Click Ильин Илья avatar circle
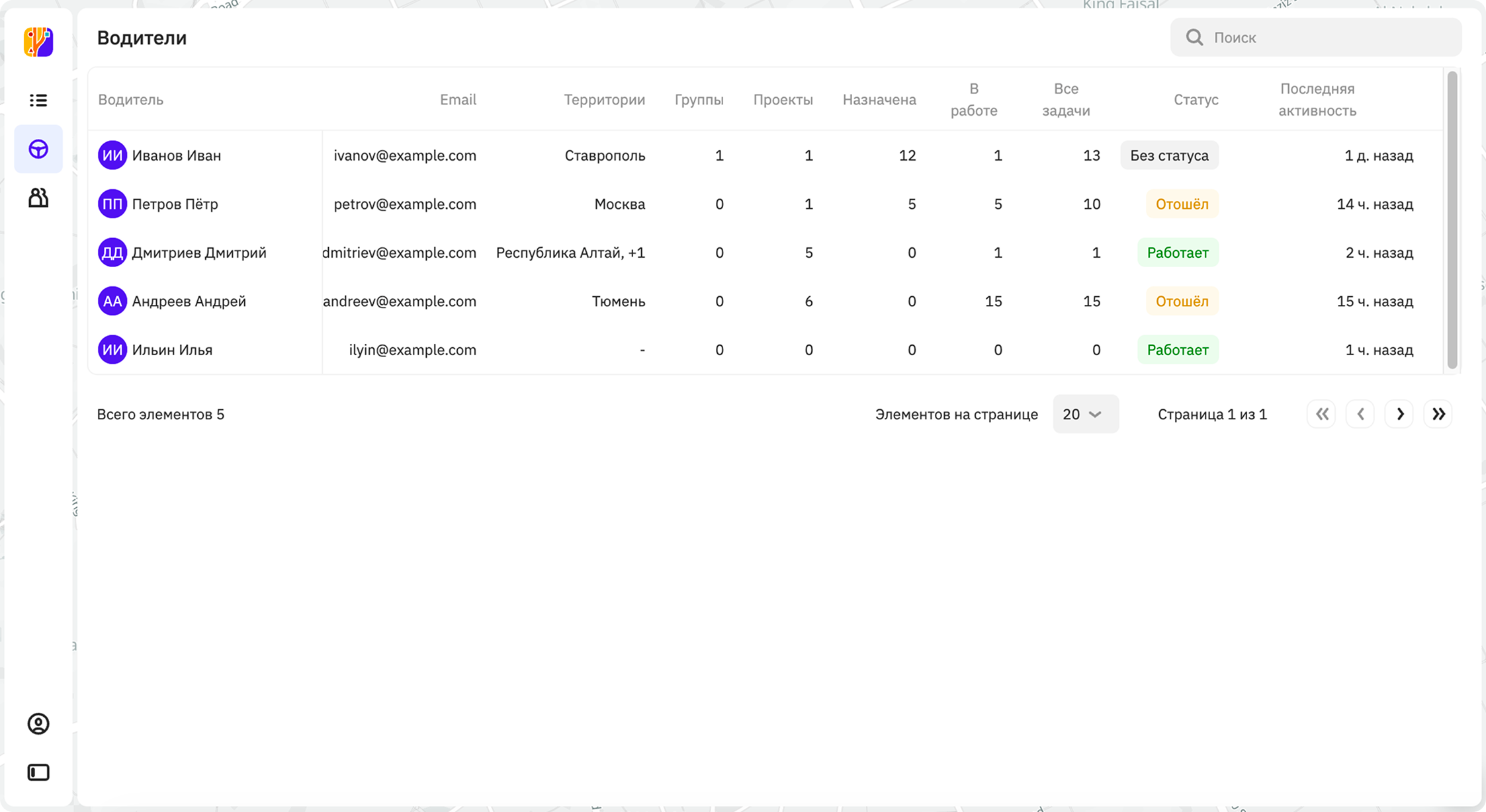This screenshot has height=812, width=1486. [x=112, y=350]
